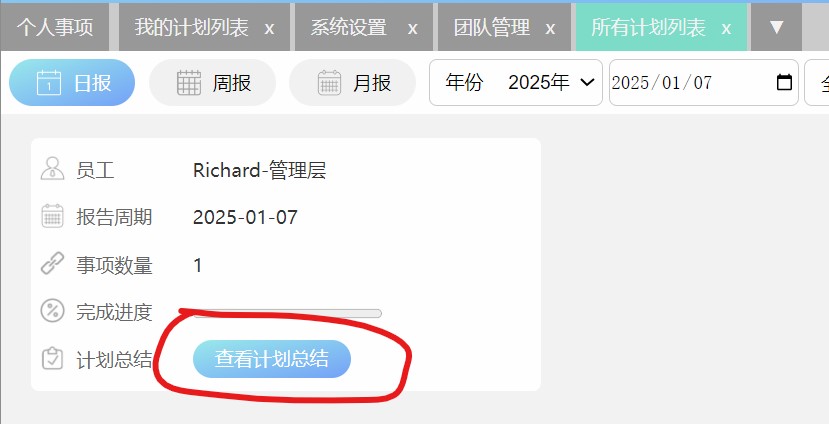Click the 查看计划总结 button

click(272, 358)
